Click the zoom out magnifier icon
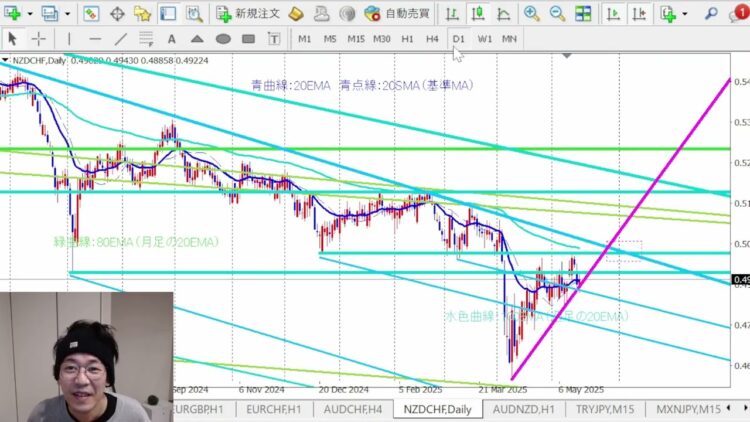750x422 pixels. click(556, 14)
